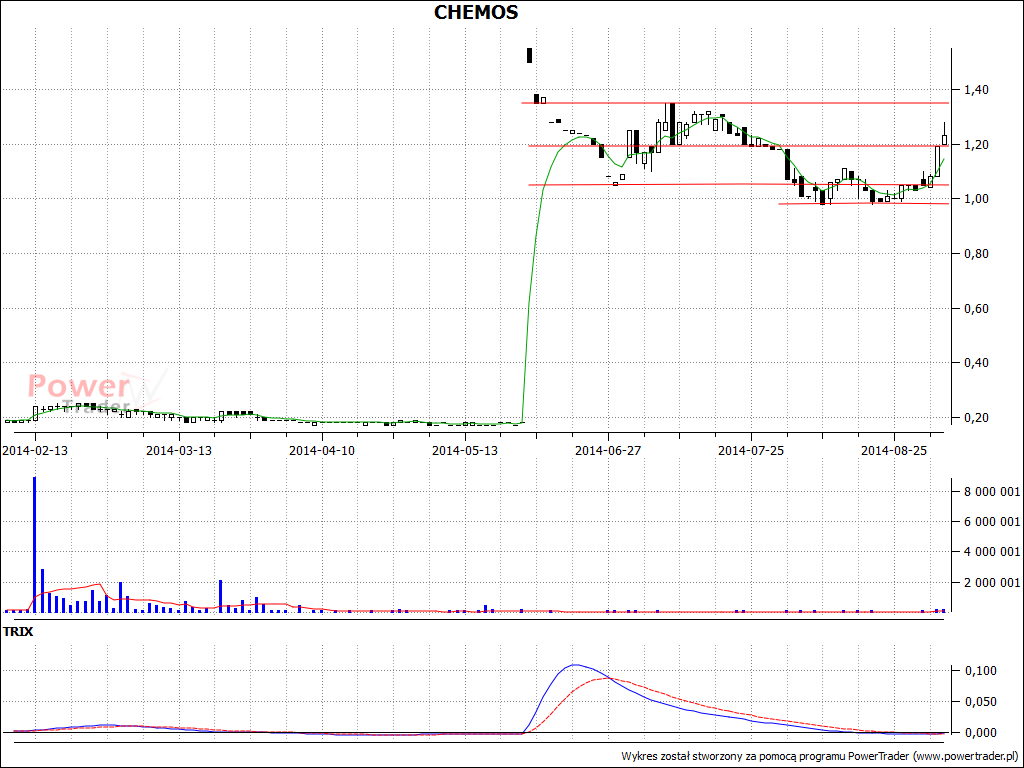Click the 0,60 price axis label
The image size is (1024, 768).
pyautogui.click(x=976, y=308)
